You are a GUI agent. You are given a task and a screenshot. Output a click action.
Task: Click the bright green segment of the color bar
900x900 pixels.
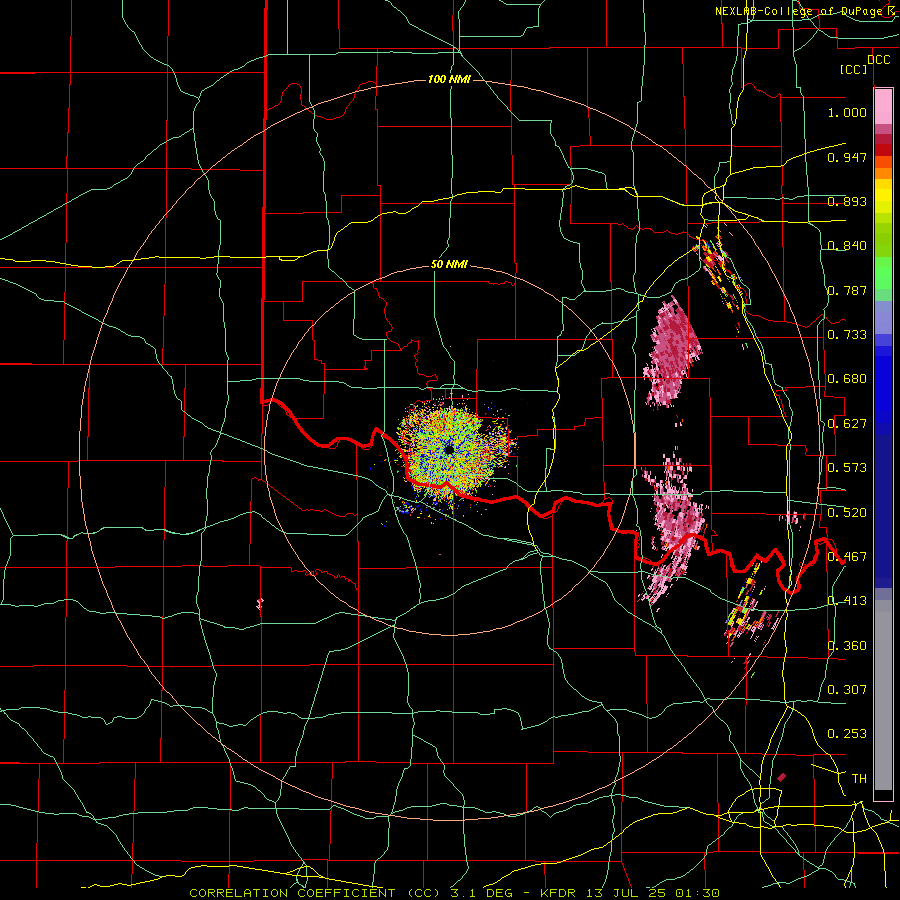883,273
